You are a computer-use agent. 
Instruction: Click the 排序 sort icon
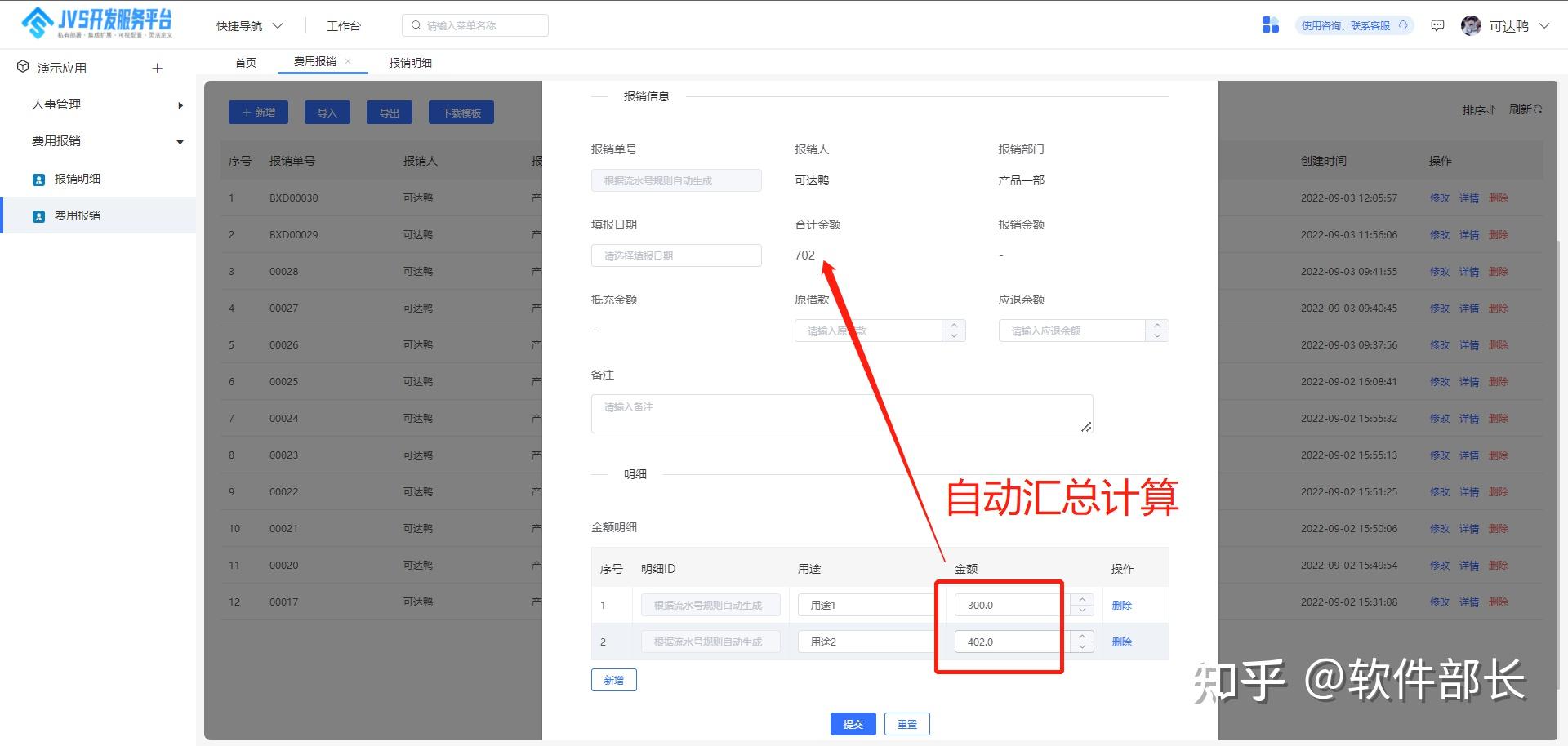[1490, 110]
